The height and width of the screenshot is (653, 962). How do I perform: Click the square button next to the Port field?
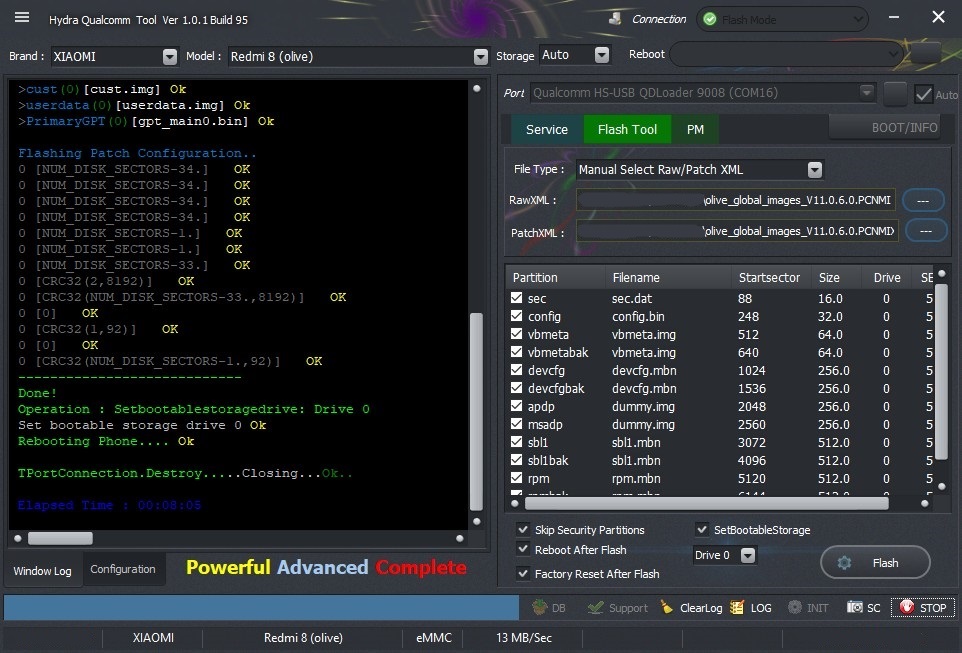point(895,94)
